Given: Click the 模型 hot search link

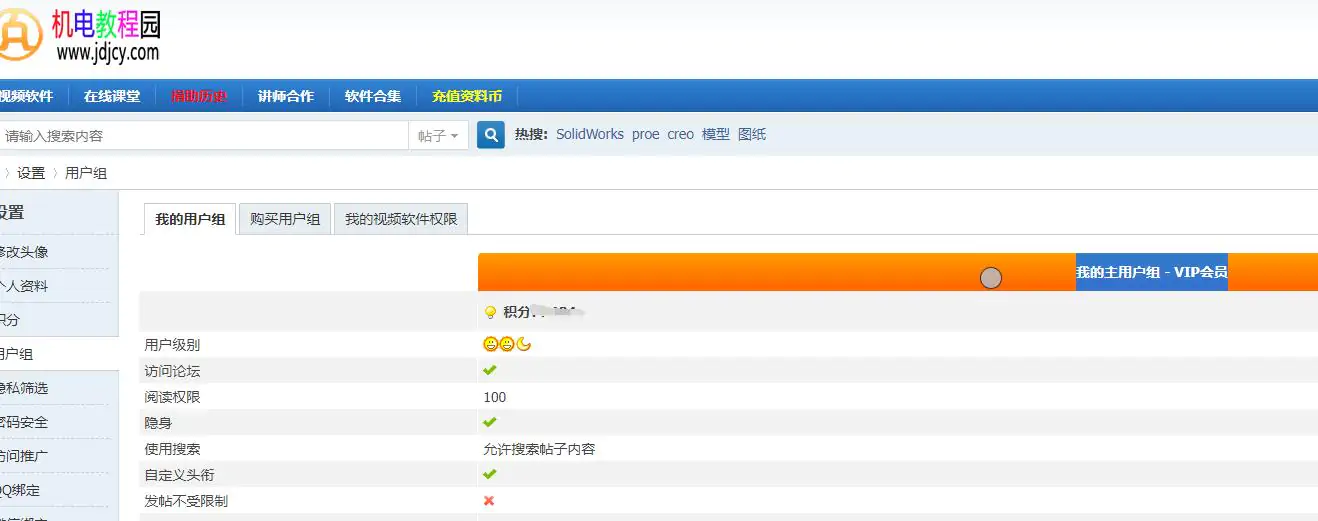Looking at the screenshot, I should point(716,134).
